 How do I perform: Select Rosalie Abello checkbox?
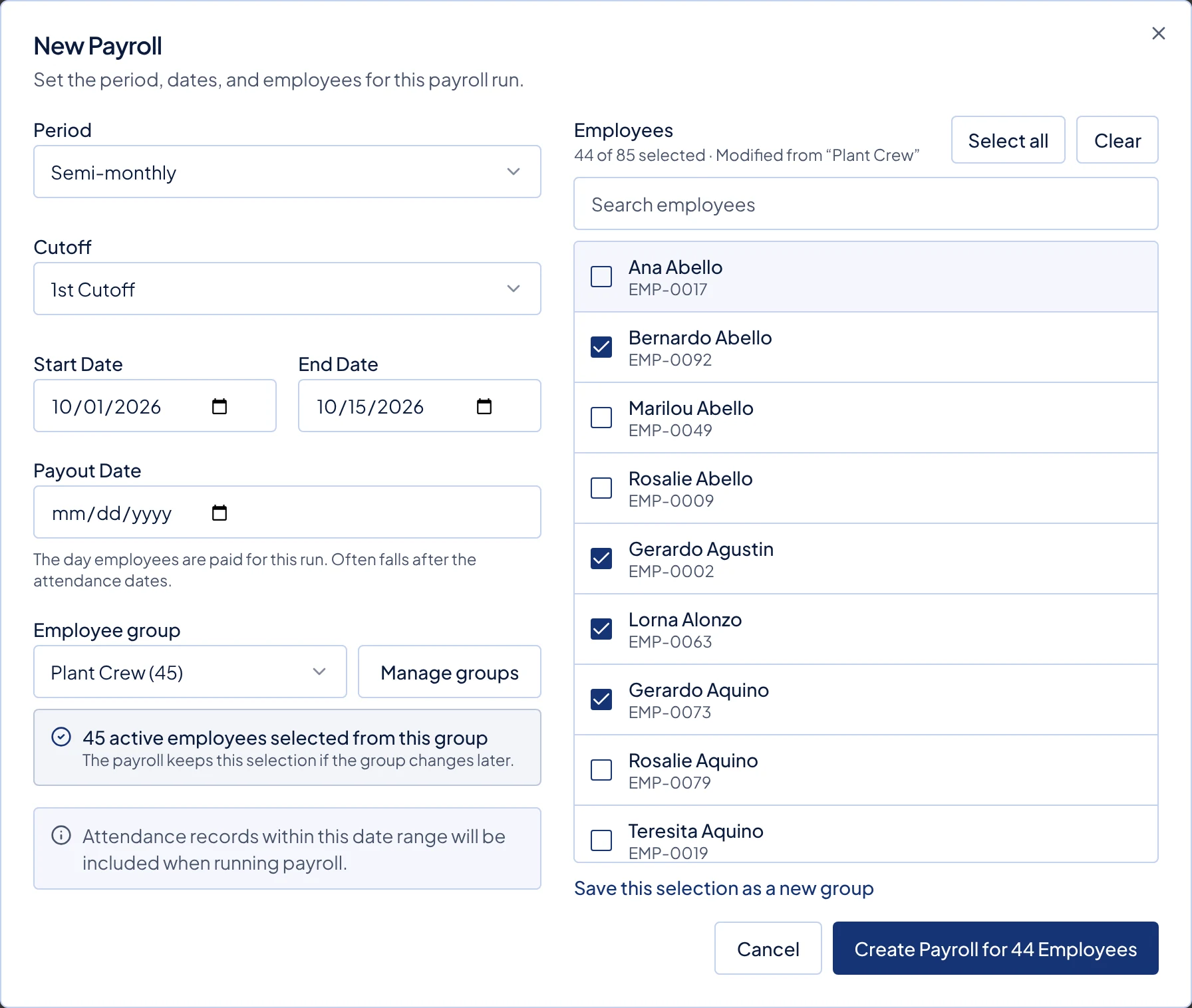[601, 488]
